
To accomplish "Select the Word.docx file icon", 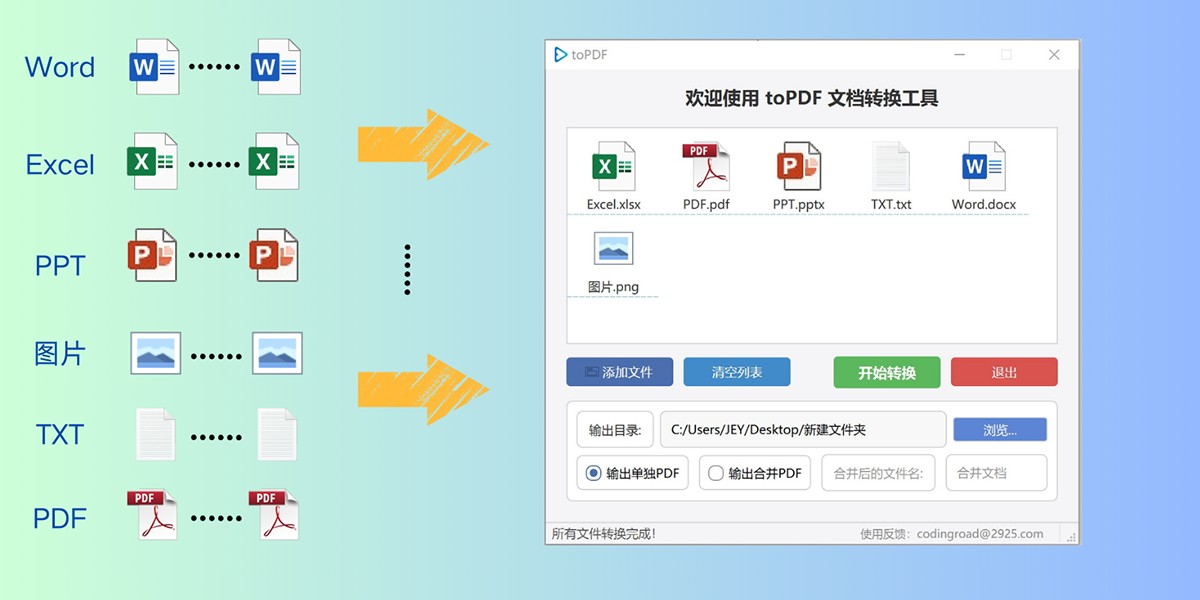I will [982, 168].
